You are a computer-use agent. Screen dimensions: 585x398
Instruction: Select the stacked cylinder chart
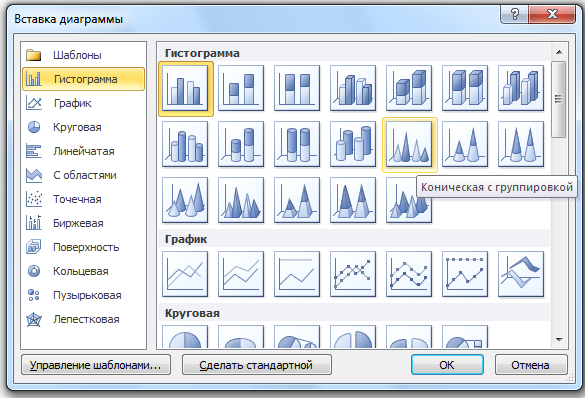tap(241, 144)
